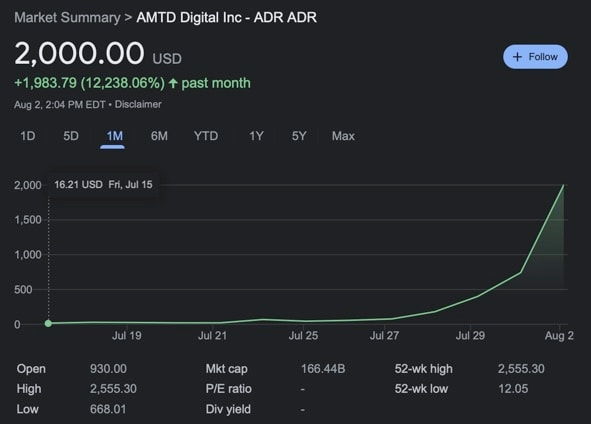Click the 52-wk high label
Image resolution: width=591 pixels, height=424 pixels.
pyautogui.click(x=424, y=369)
